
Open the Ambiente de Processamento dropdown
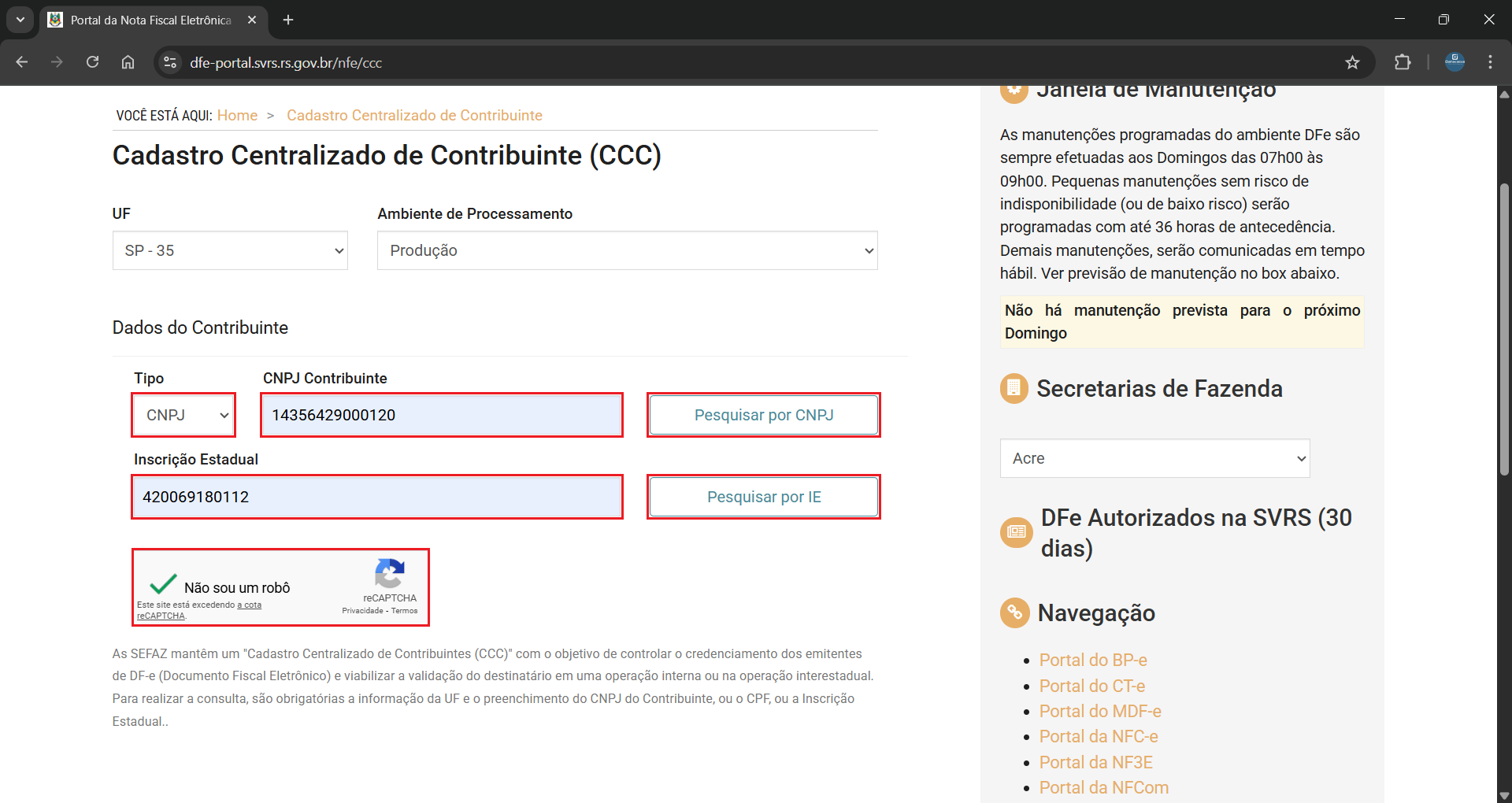(x=627, y=250)
